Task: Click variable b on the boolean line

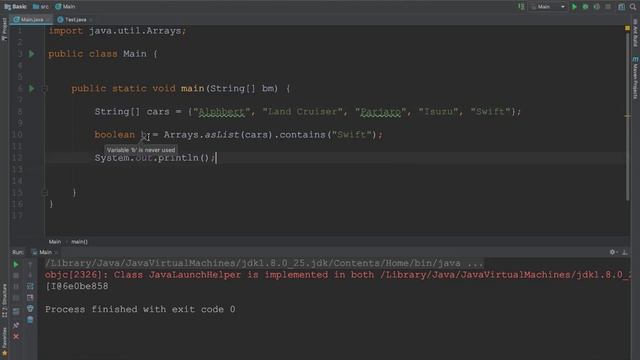Action: click(144, 135)
